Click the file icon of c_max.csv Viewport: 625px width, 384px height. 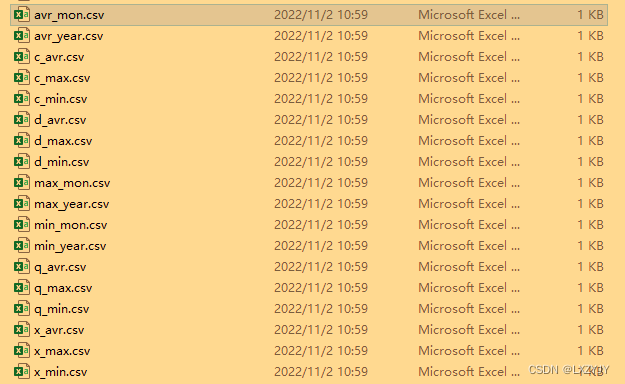[22, 78]
